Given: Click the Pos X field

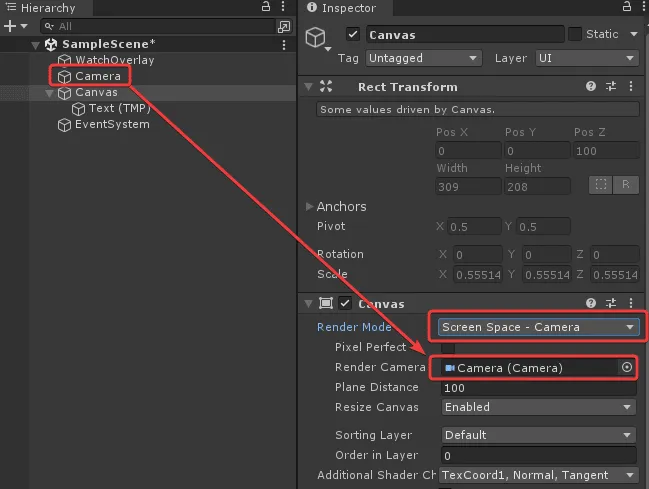Looking at the screenshot, I should pyautogui.click(x=468, y=151).
